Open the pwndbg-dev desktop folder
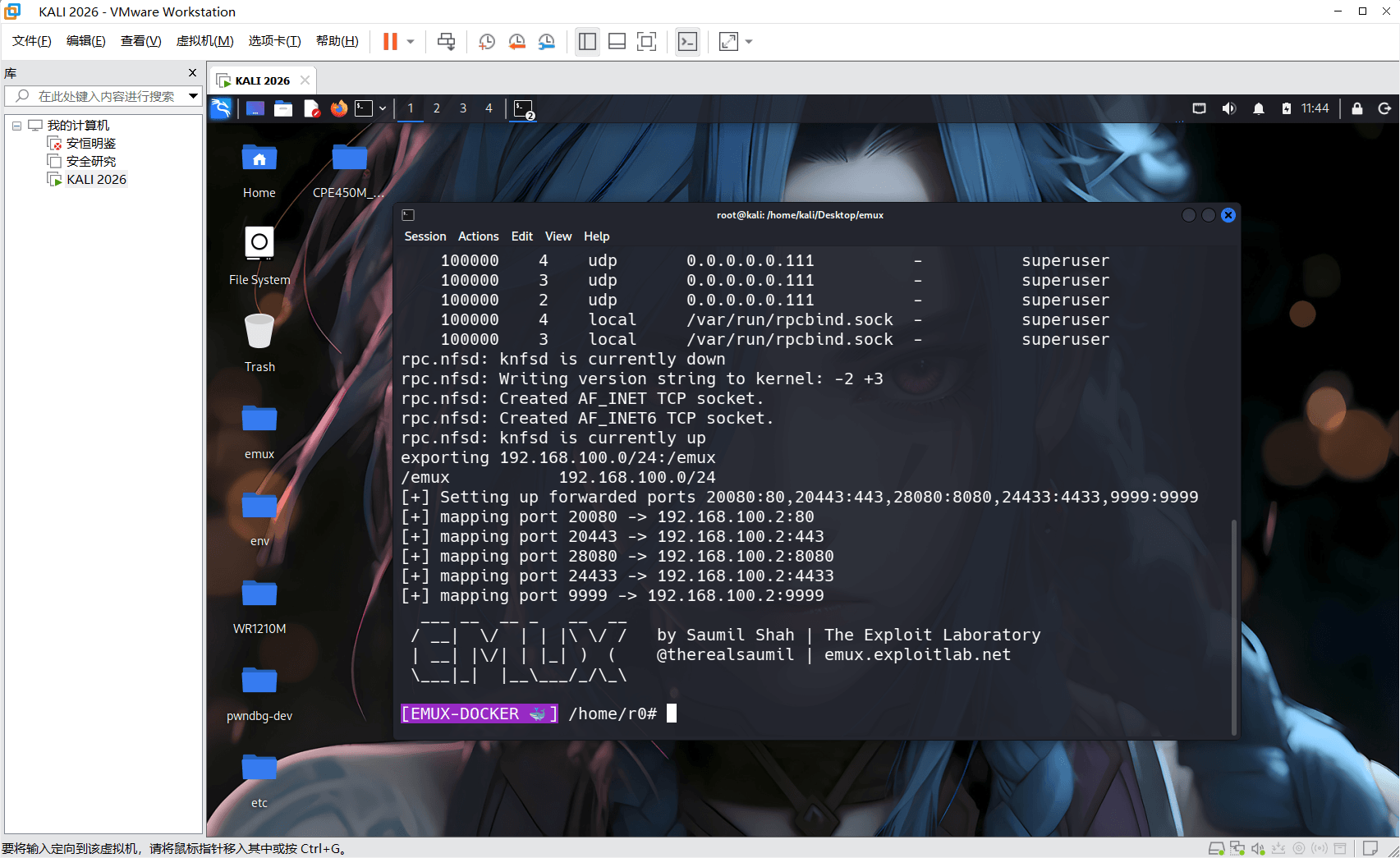 pyautogui.click(x=259, y=694)
